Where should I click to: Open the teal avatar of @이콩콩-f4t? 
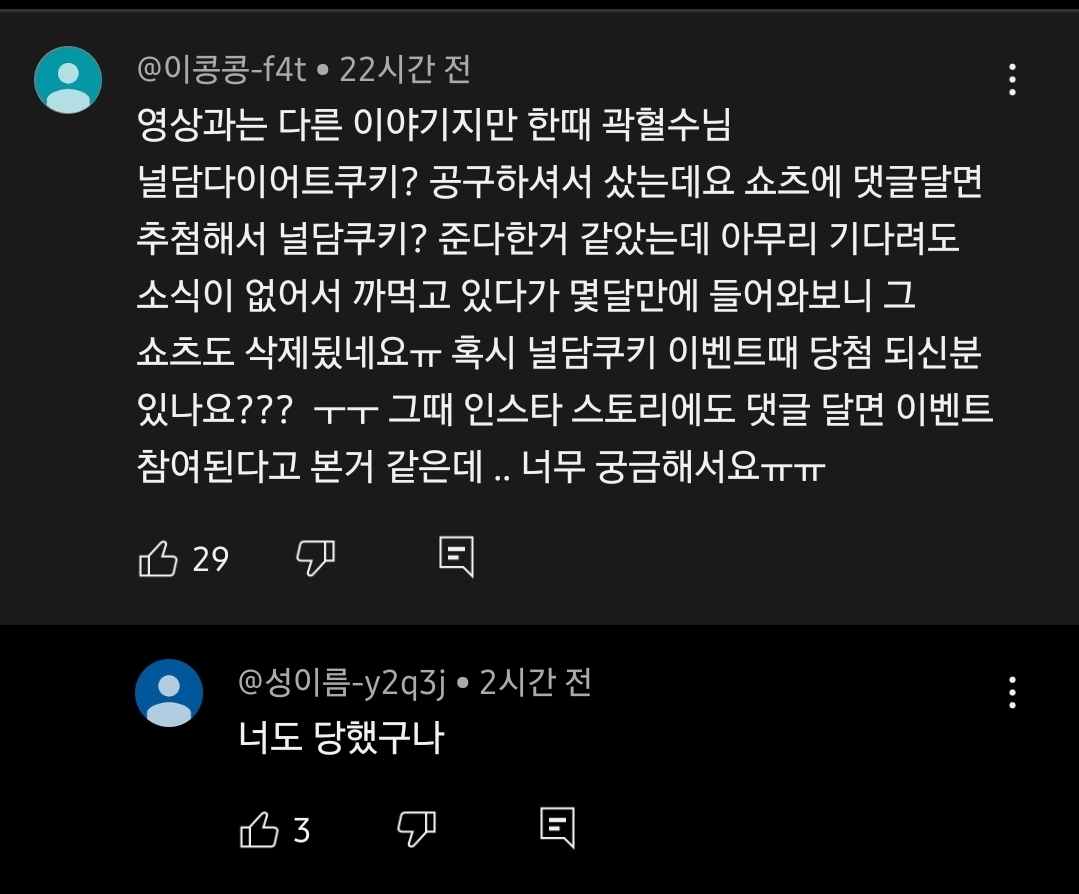tap(68, 80)
